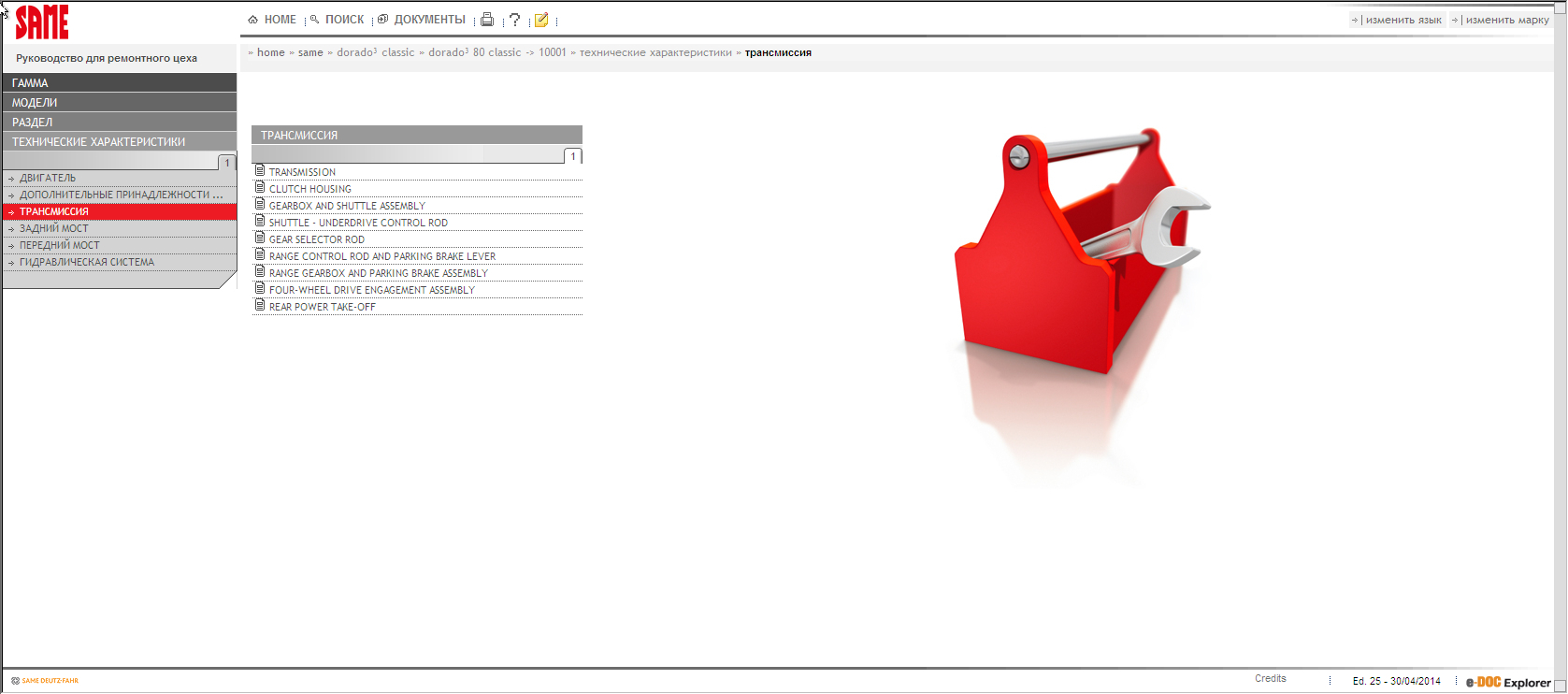
Task: Open document icon beside CLUTCH HOUSING
Action: coord(260,188)
